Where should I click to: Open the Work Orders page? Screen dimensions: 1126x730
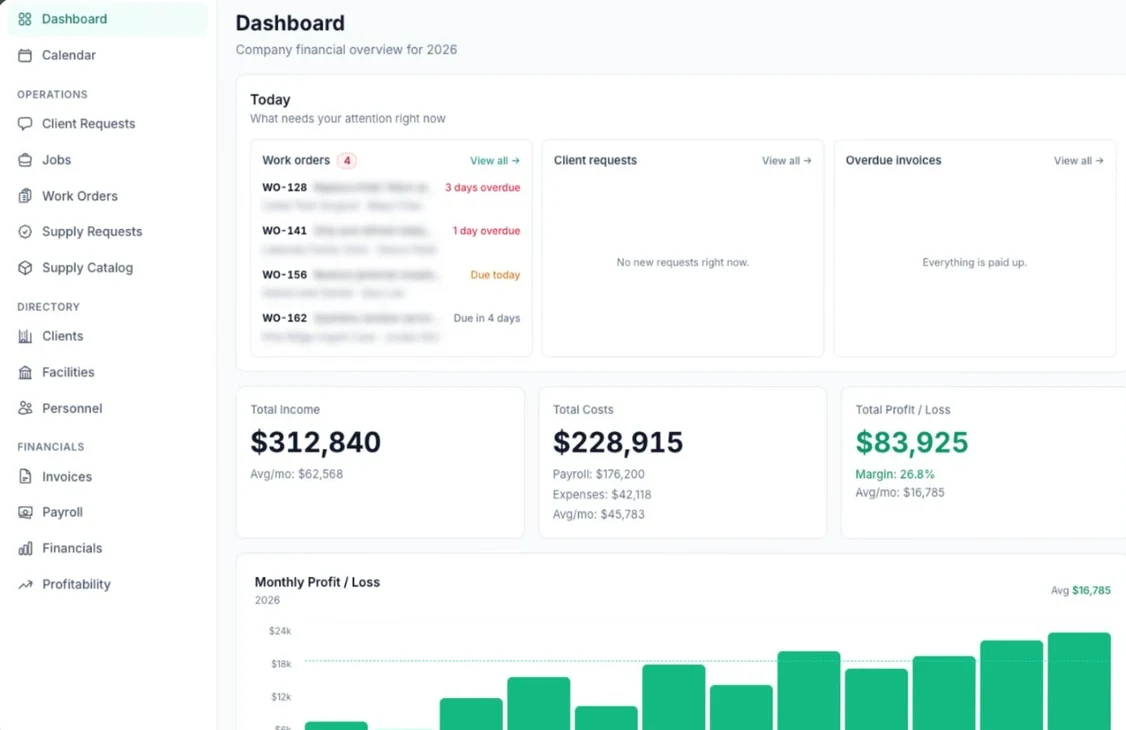[x=108, y=196]
